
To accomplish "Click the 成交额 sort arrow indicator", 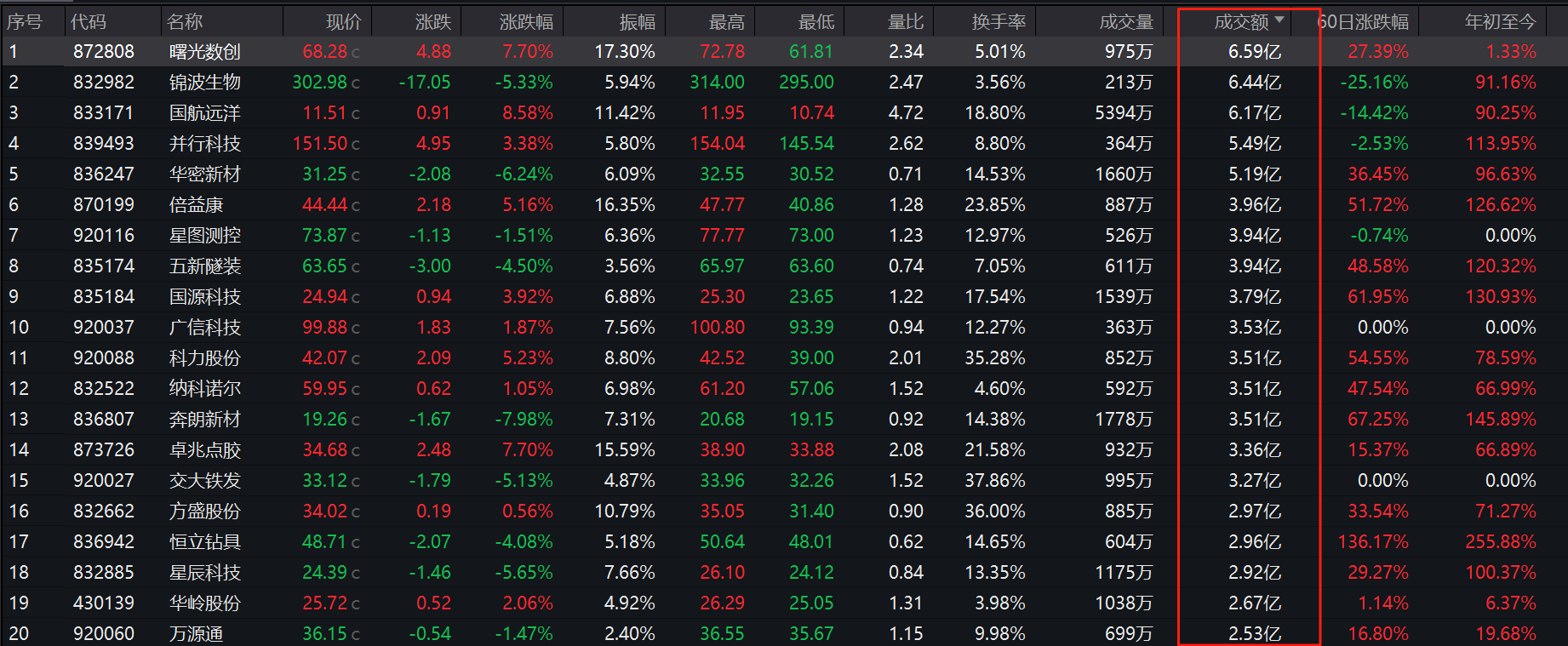I will [1279, 20].
